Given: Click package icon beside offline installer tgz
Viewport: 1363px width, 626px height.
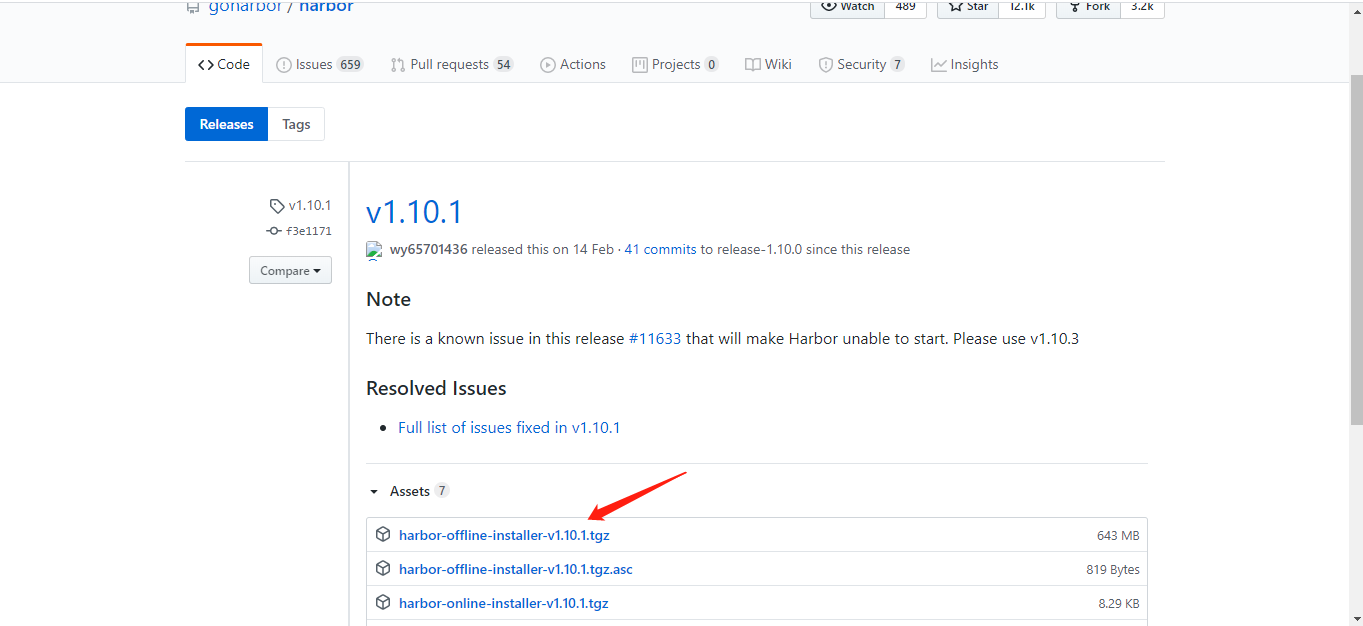Looking at the screenshot, I should pos(383,535).
